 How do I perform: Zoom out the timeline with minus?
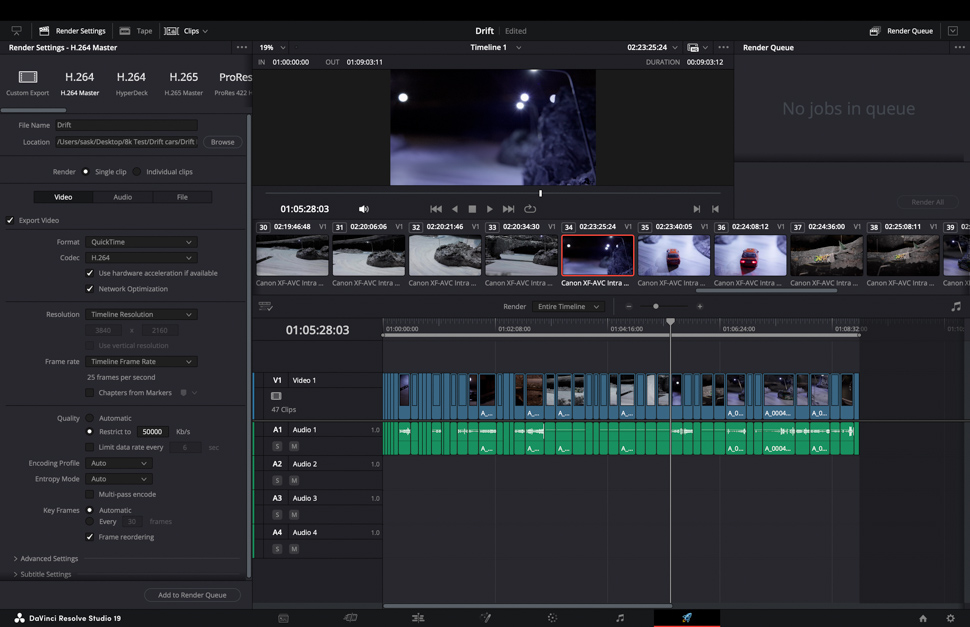629,307
